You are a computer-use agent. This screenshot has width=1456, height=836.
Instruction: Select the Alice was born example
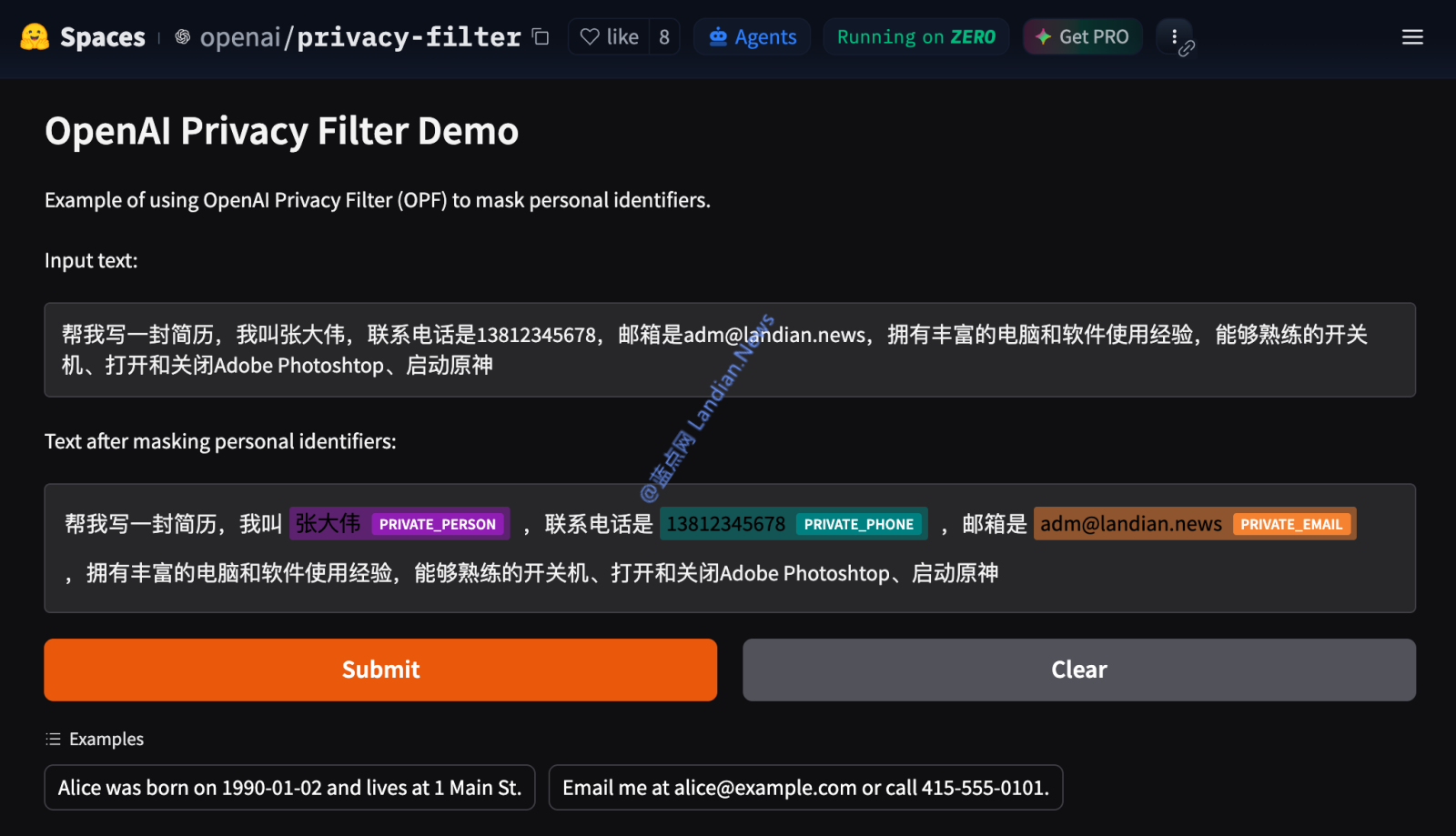point(289,788)
